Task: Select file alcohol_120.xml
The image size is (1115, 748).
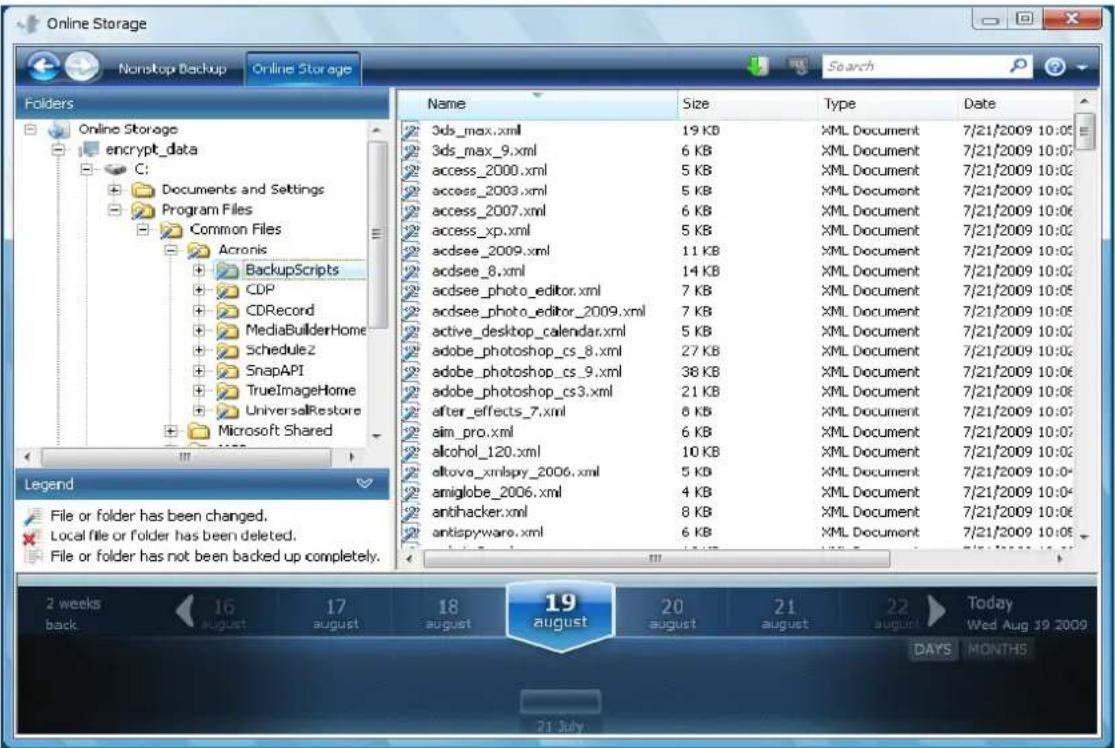Action: [486, 452]
